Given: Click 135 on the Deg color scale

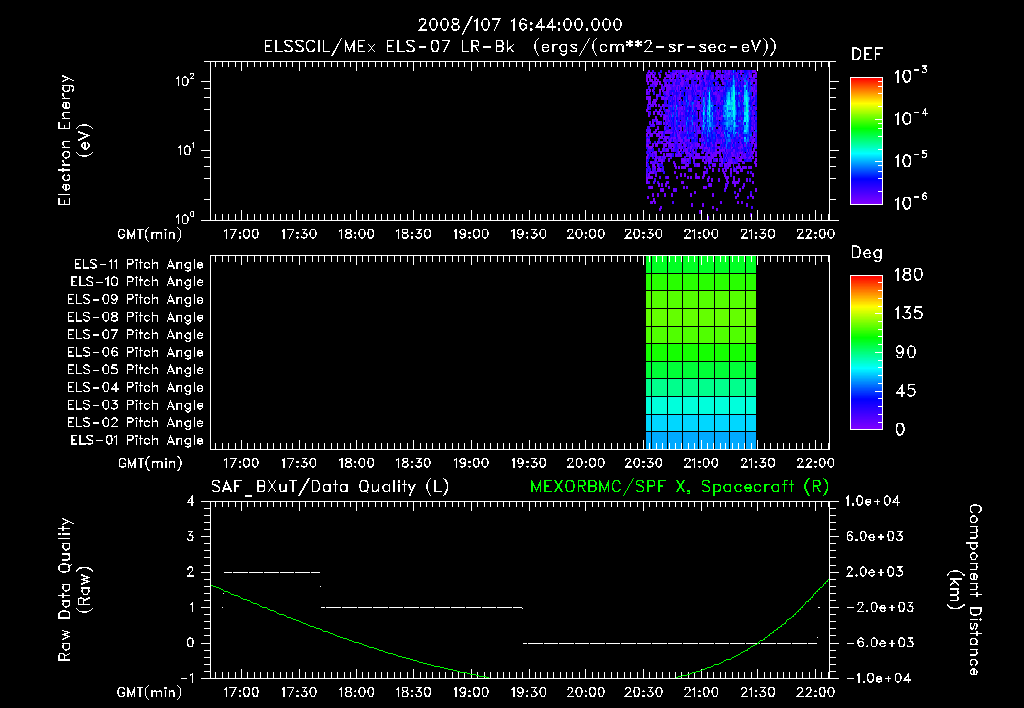Looking at the screenshot, I should [x=908, y=314].
